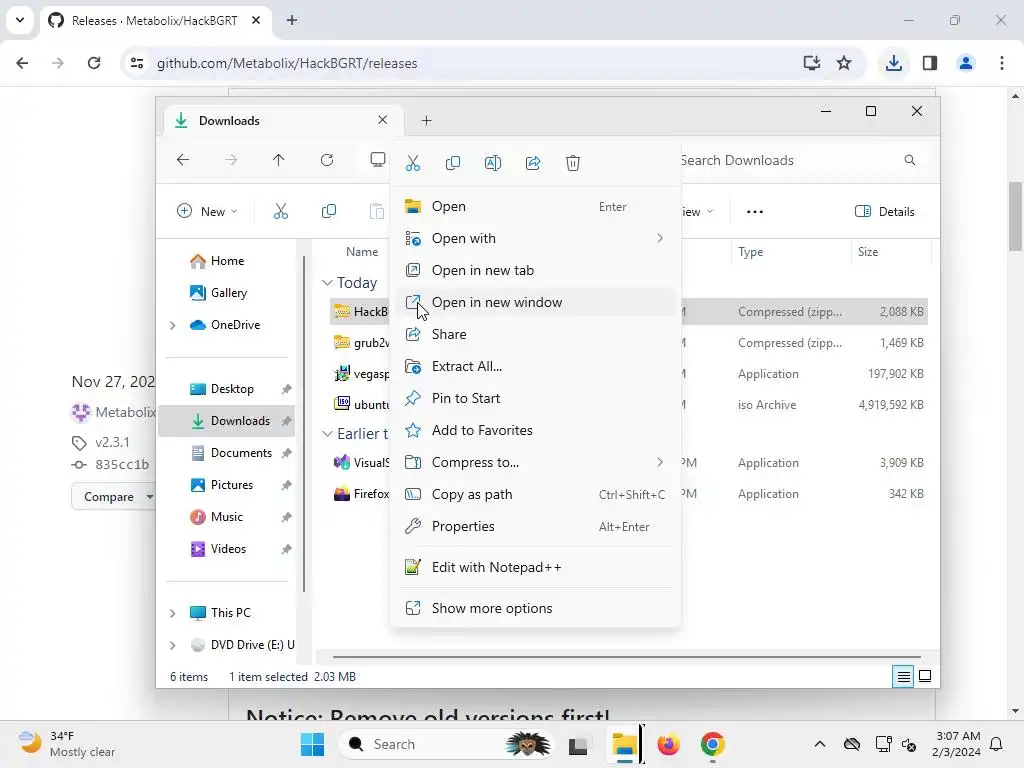Image resolution: width=1024 pixels, height=768 pixels.
Task: Expand the DVD Drive (E:) node
Action: (x=172, y=645)
